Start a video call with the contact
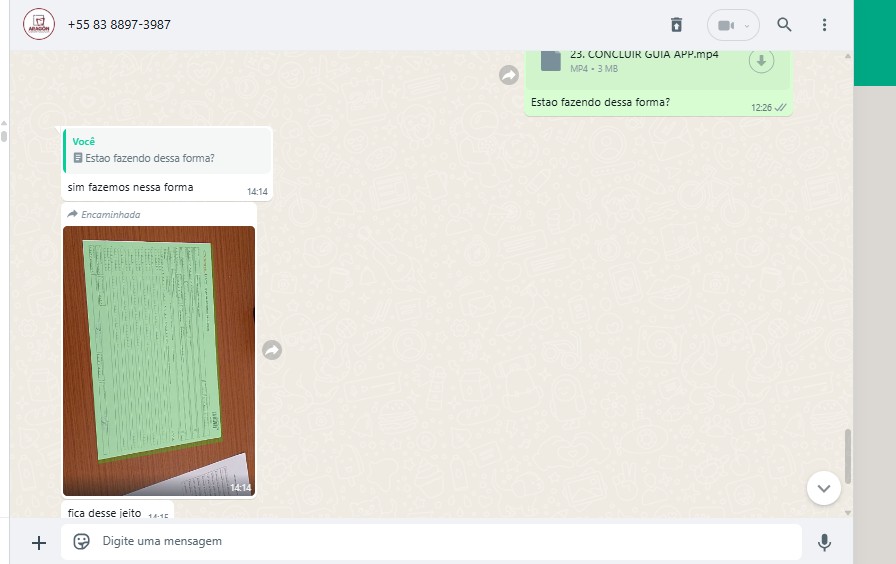The width and height of the screenshot is (896, 564). pos(726,25)
